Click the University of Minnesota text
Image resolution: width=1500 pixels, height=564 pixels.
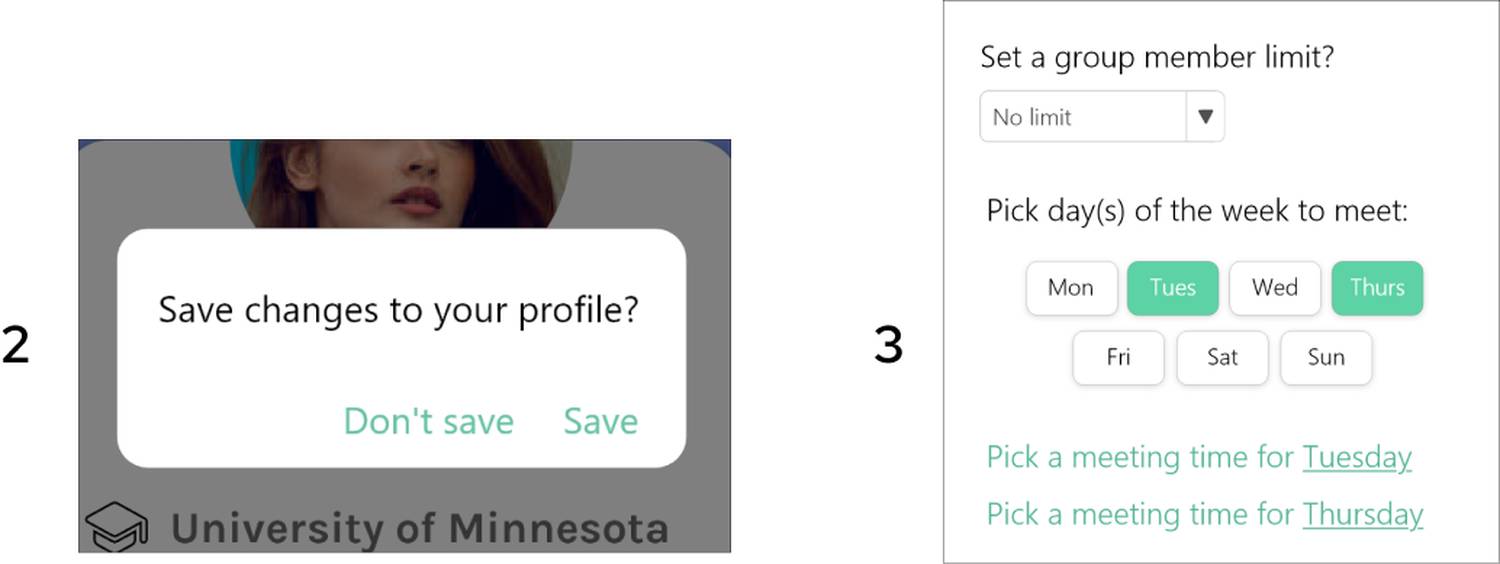(x=419, y=528)
